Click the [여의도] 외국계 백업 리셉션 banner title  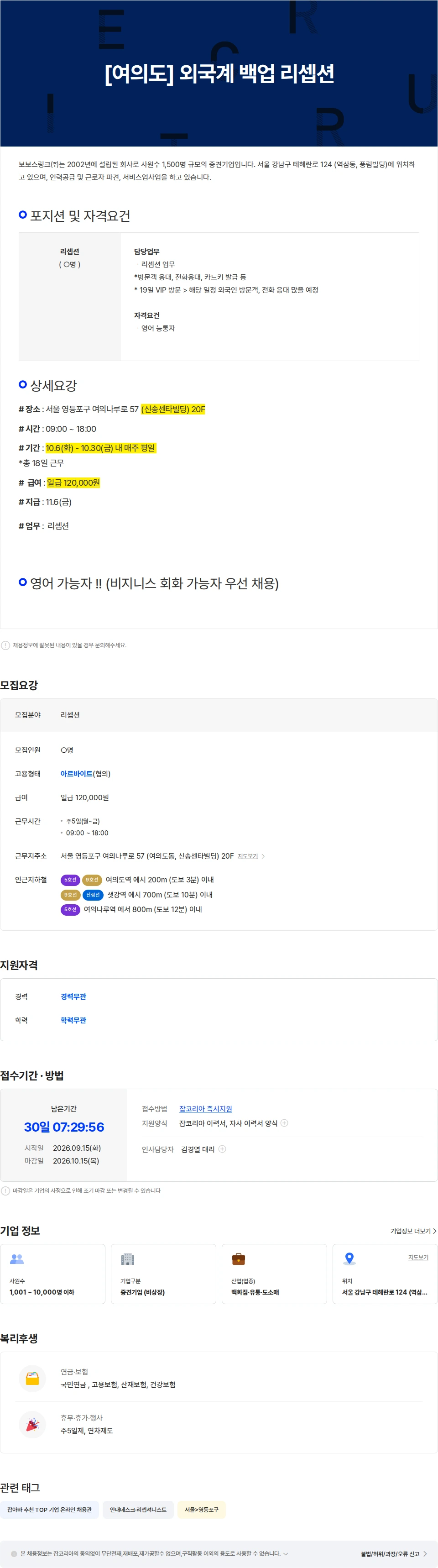tap(219, 73)
